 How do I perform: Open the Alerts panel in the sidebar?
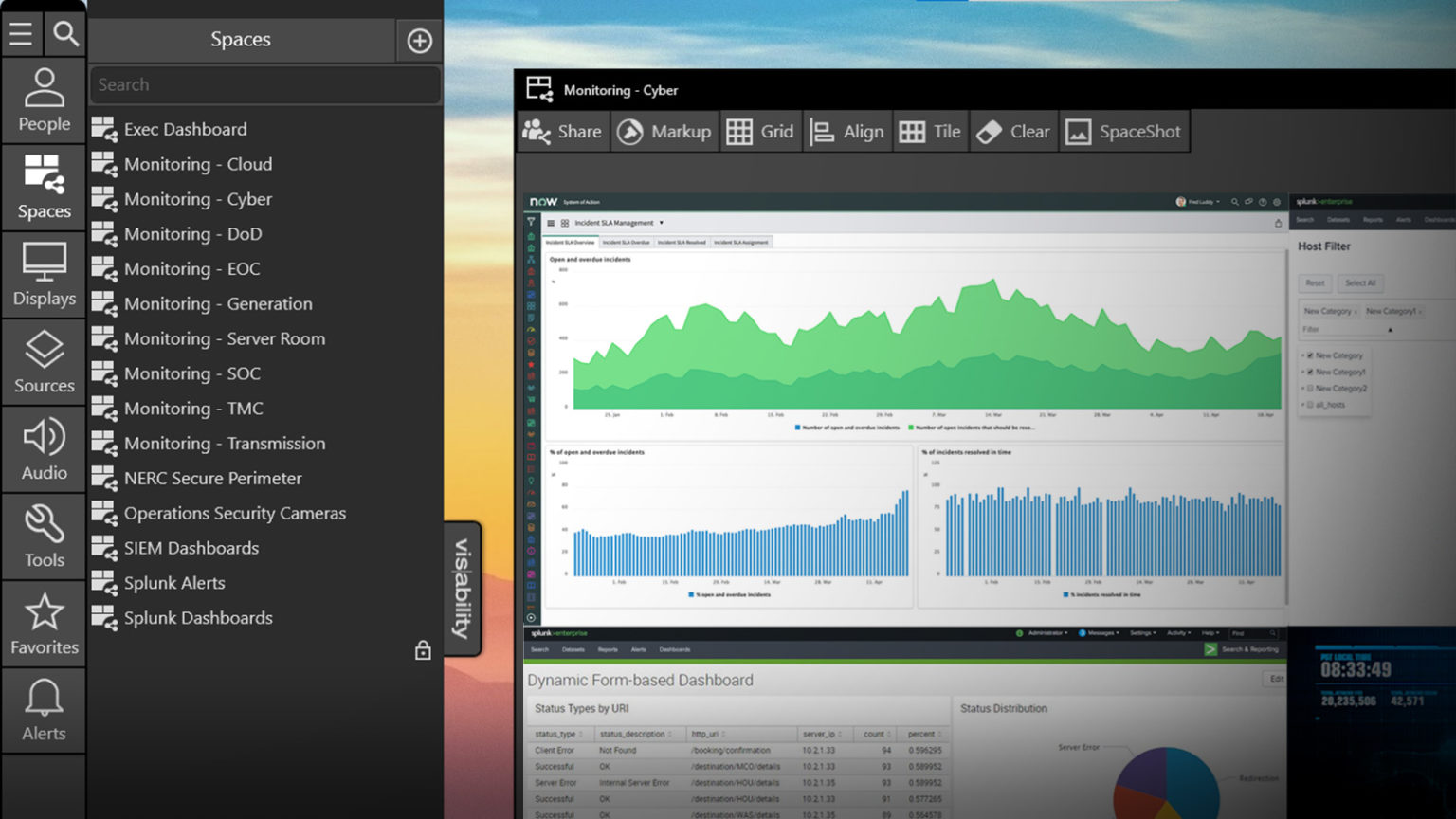44,709
